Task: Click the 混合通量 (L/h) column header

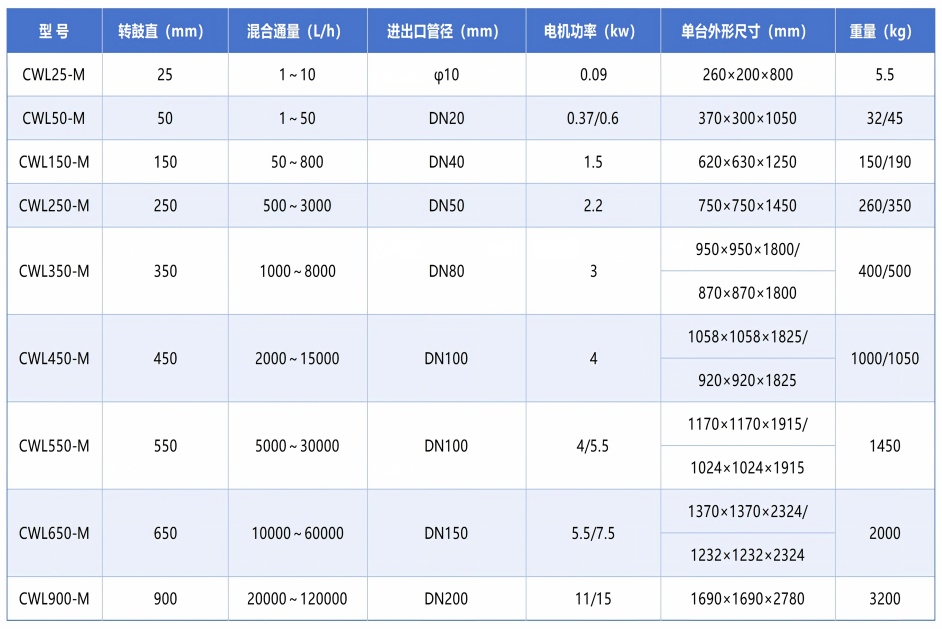Action: 297,31
